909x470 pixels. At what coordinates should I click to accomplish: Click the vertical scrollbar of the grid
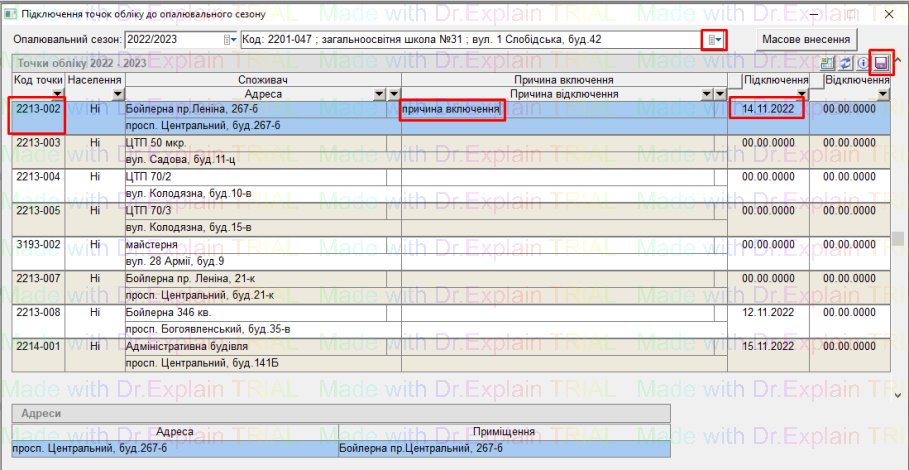(898, 240)
